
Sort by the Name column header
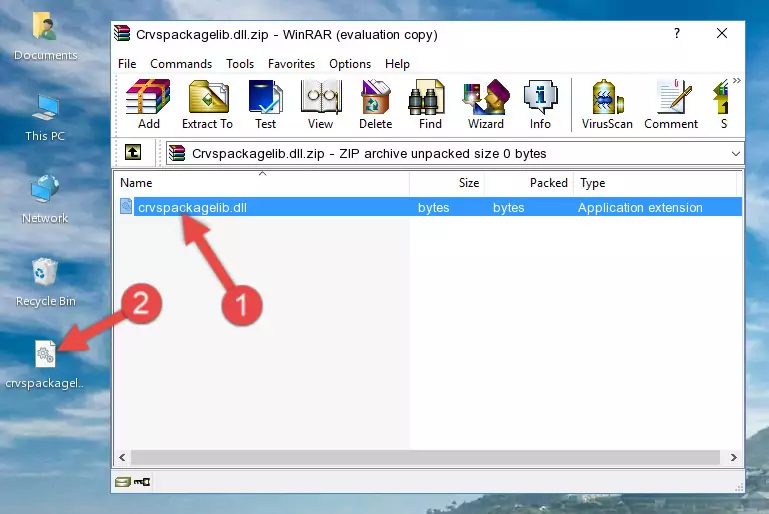click(262, 183)
